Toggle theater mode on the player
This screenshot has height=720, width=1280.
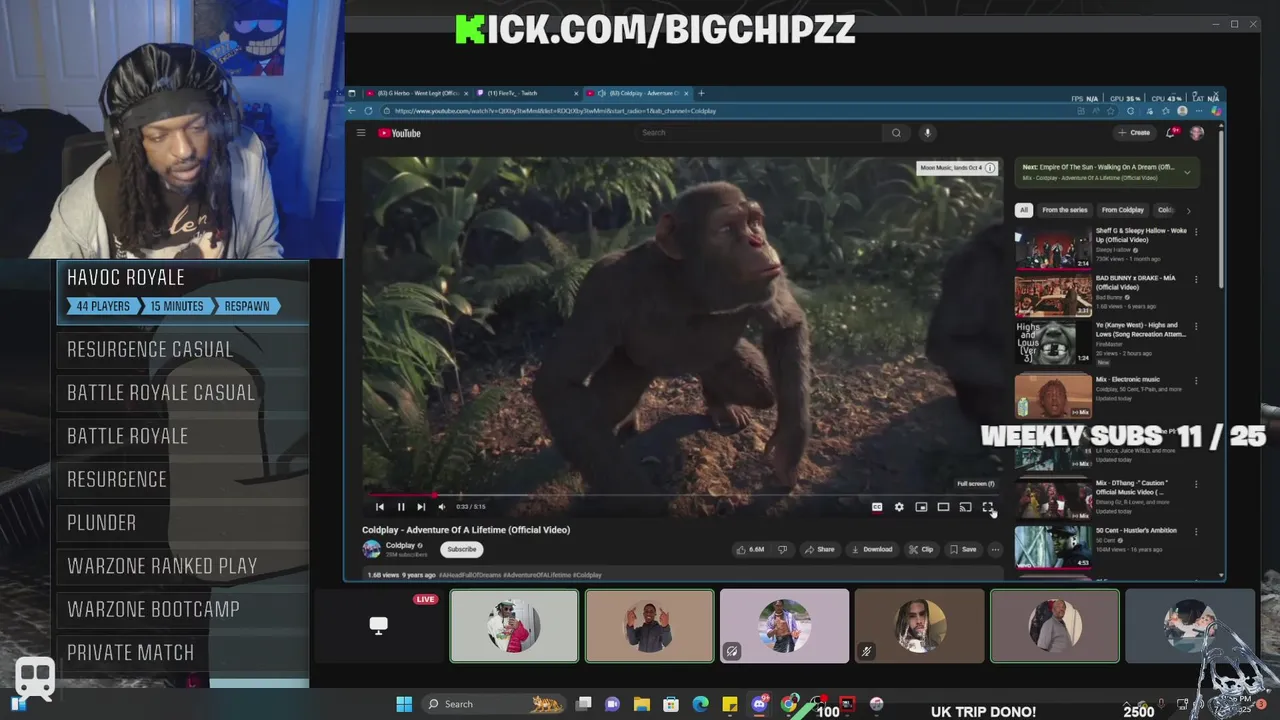(943, 507)
